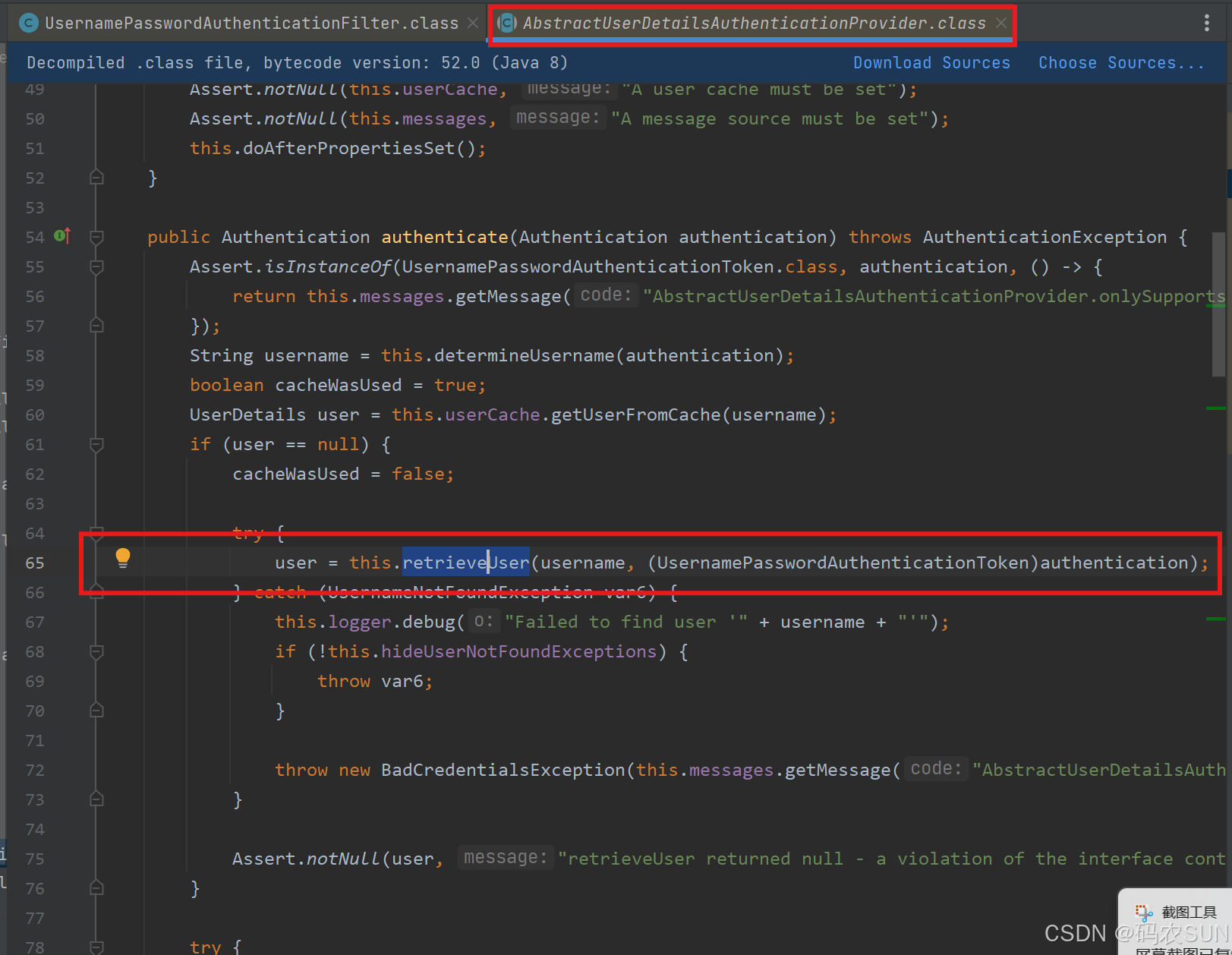Click getUserFromCache call on line 60
Viewport: 1232px width, 955px height.
635,414
